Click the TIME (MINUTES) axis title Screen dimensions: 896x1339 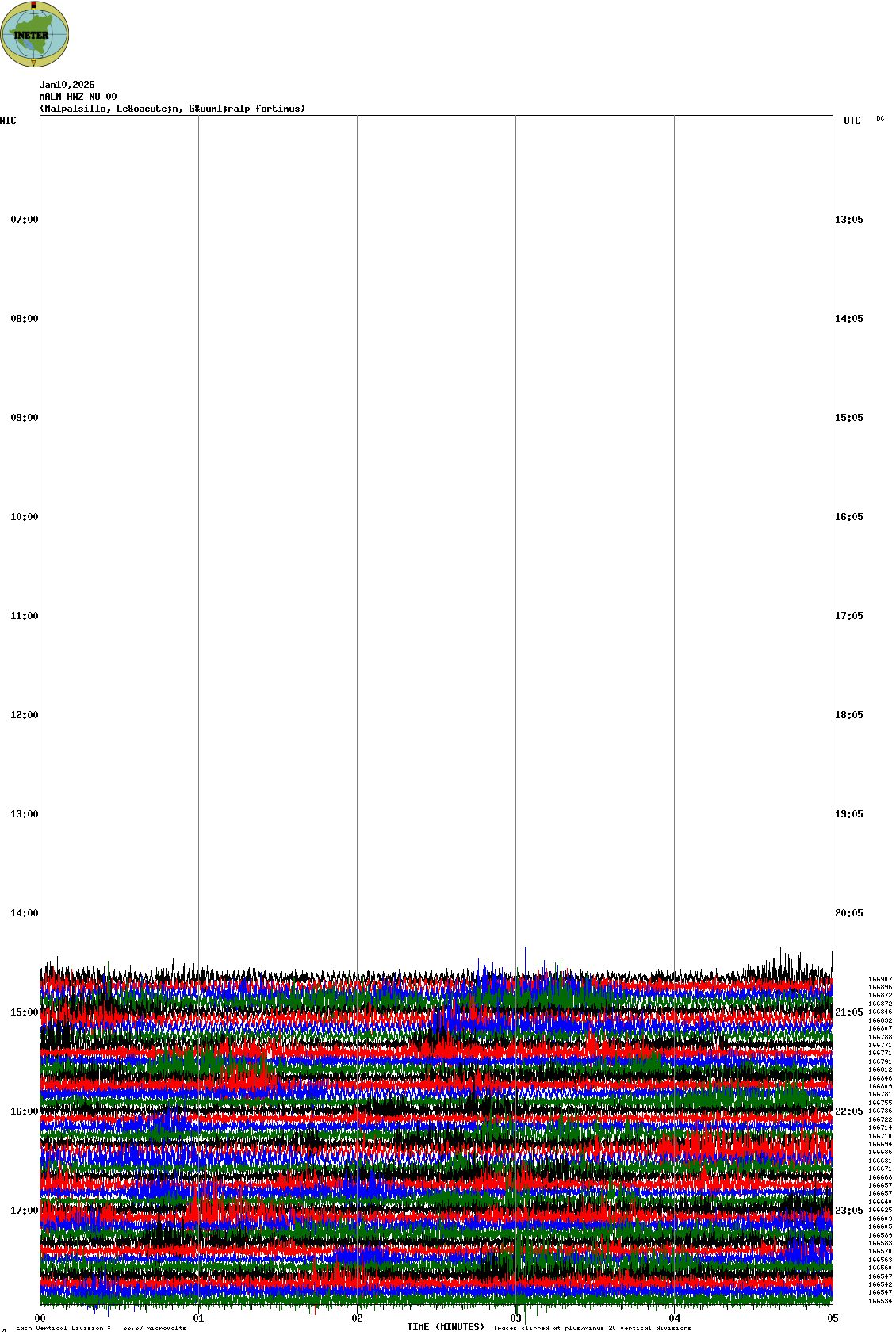(x=446, y=1327)
